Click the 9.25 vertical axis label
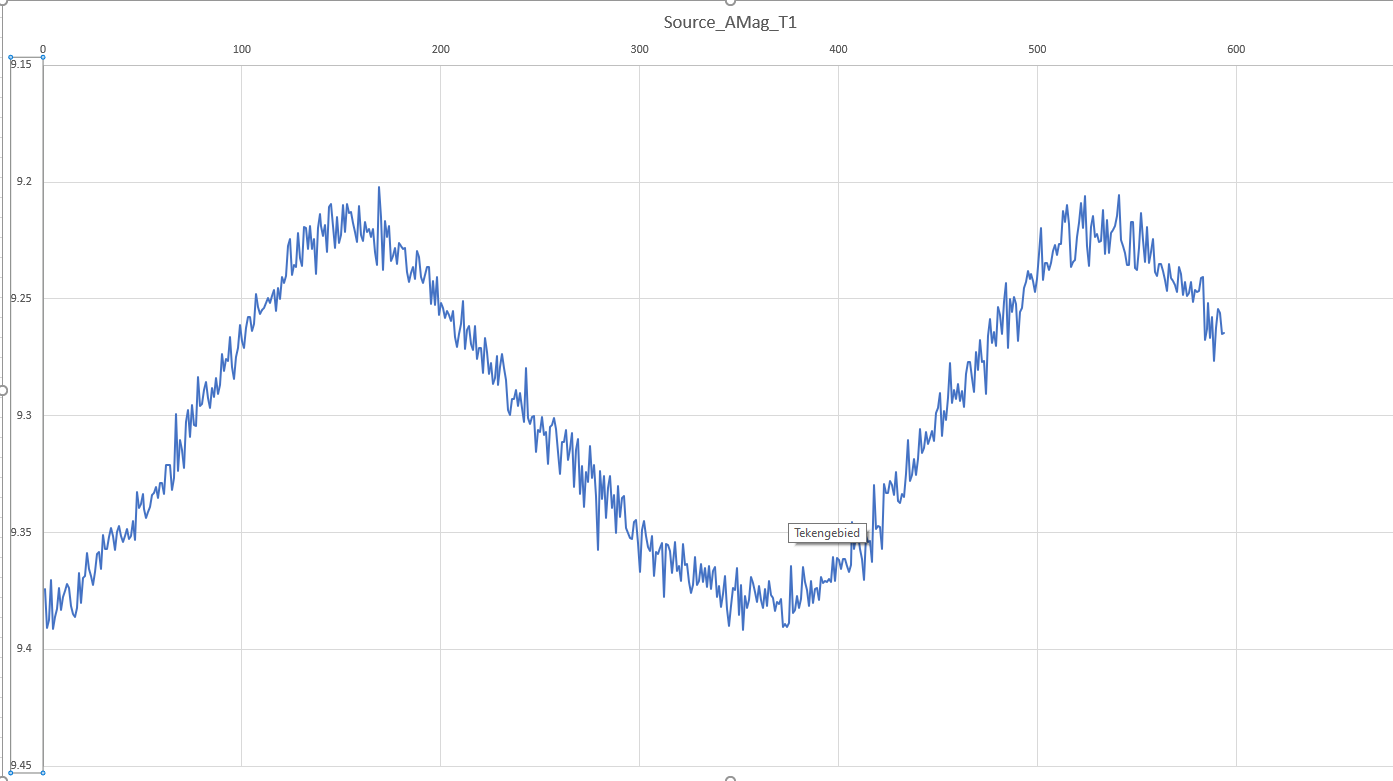 [x=21, y=298]
